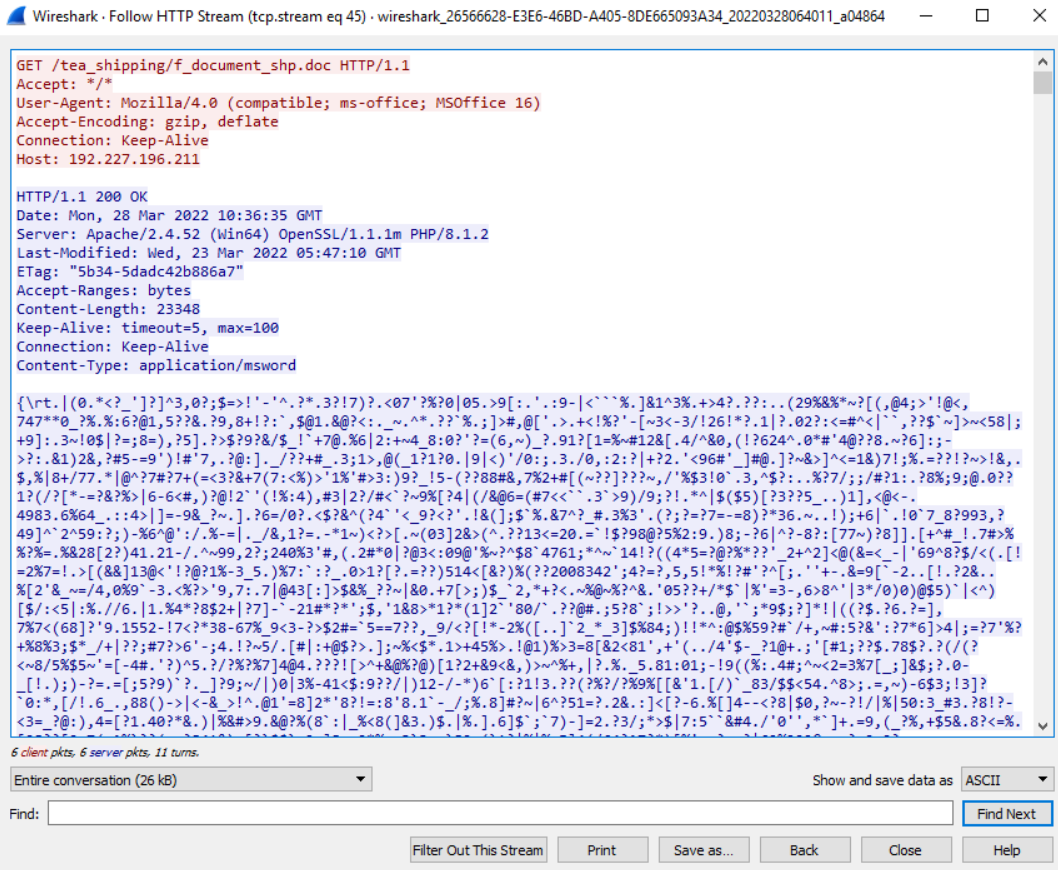Click the User-Agent Mozilla/4.0 header line
The image size is (1058, 870).
point(278,103)
